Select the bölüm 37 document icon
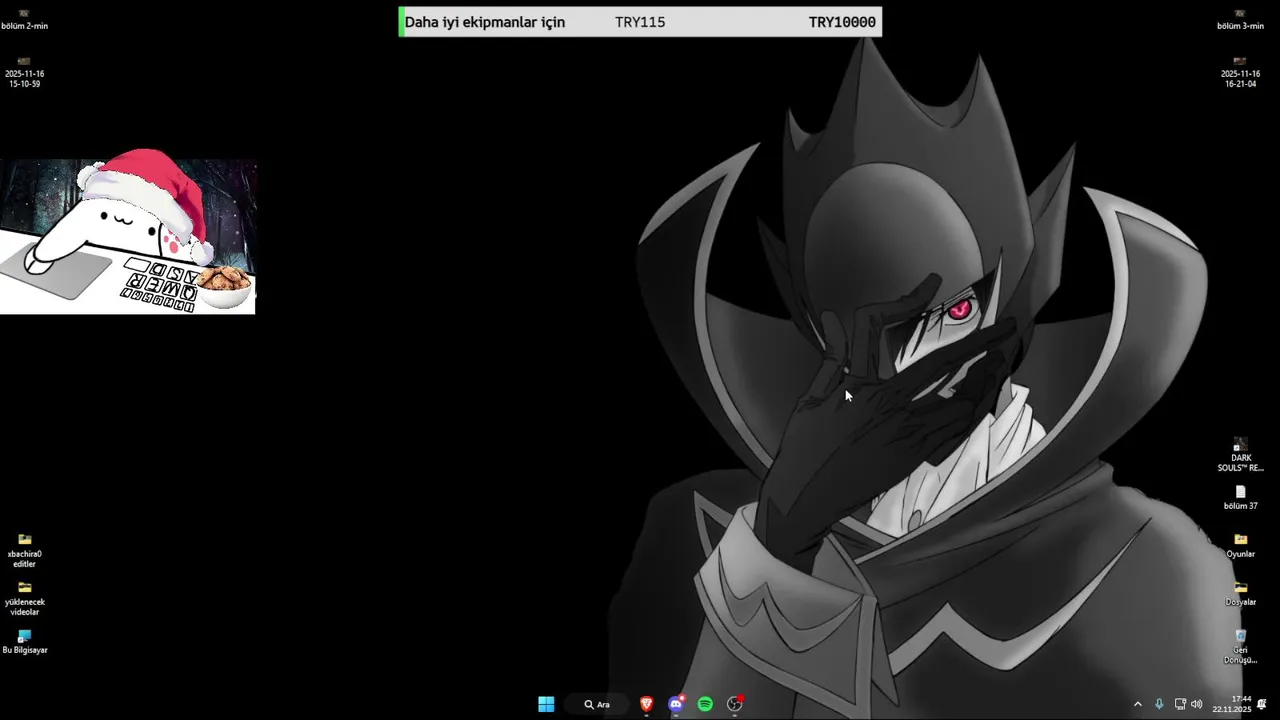This screenshot has width=1280, height=720. coord(1240,498)
